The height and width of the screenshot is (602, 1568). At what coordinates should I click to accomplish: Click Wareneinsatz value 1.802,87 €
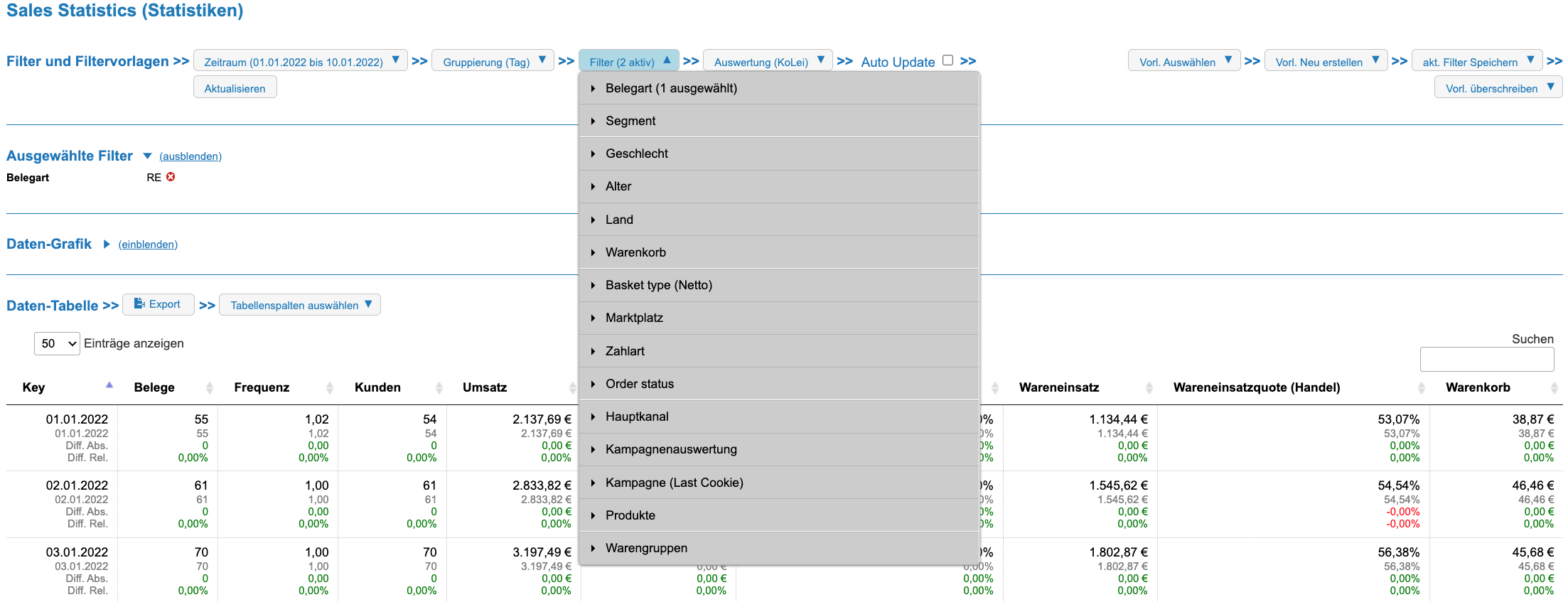point(1118,552)
